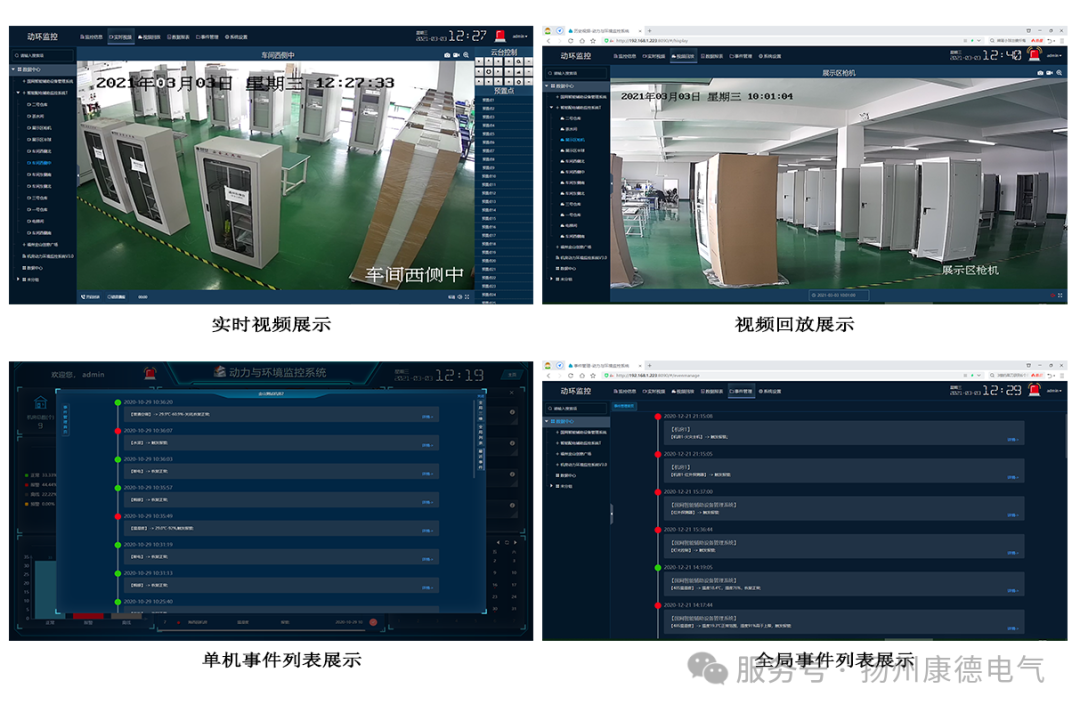Click the alarm siren in the global events screen
Viewport: 1080px width, 713px height.
tap(1034, 390)
